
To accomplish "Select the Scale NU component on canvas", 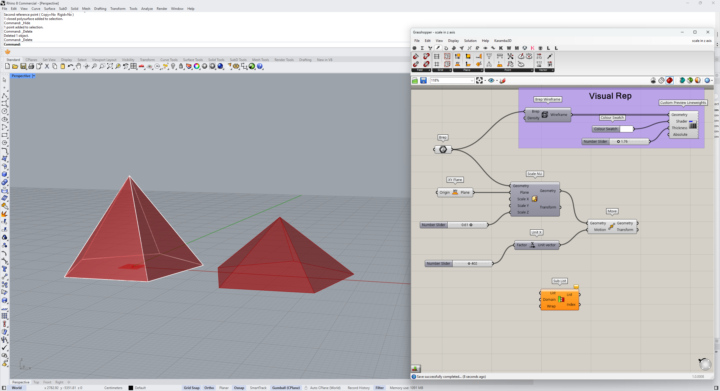I will pyautogui.click(x=535, y=199).
